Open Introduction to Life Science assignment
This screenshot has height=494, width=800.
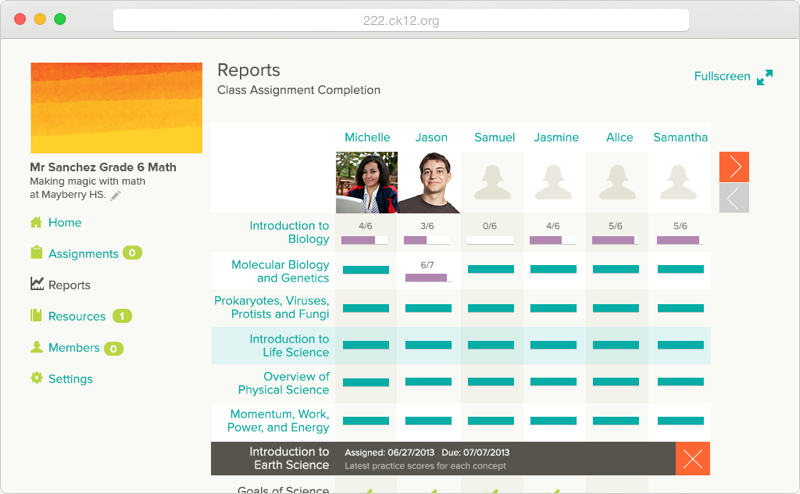pos(289,345)
